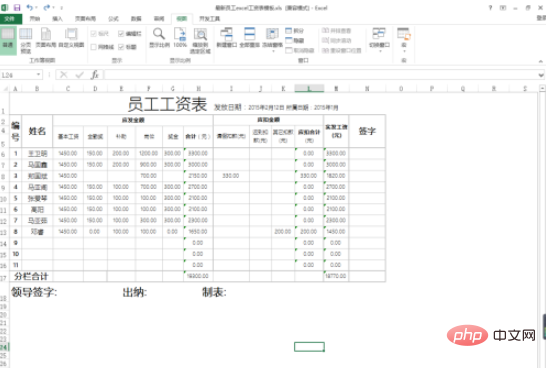The height and width of the screenshot is (368, 546).
Task: Open Customize Quick Access Toolbar dropdown
Action: pyautogui.click(x=62, y=8)
